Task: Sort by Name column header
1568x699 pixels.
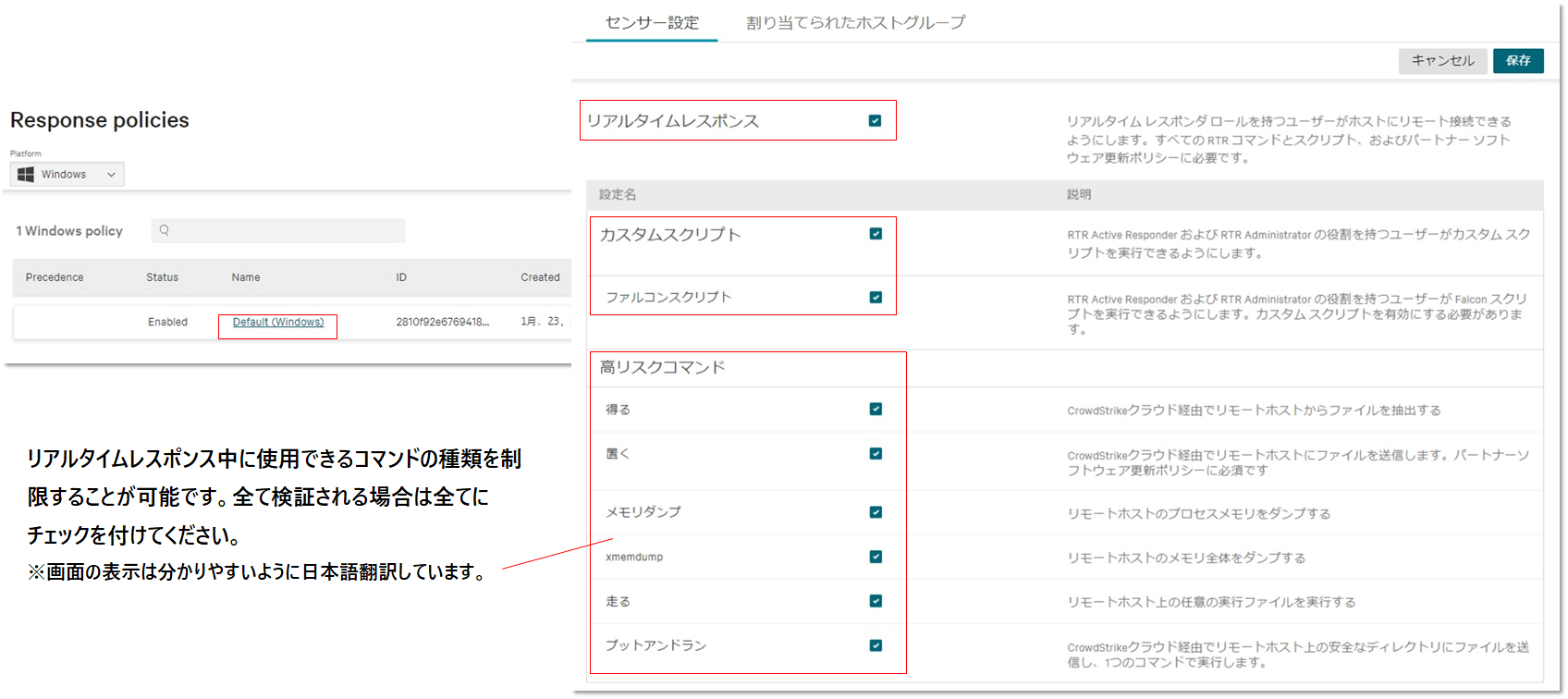Action: pos(246,277)
